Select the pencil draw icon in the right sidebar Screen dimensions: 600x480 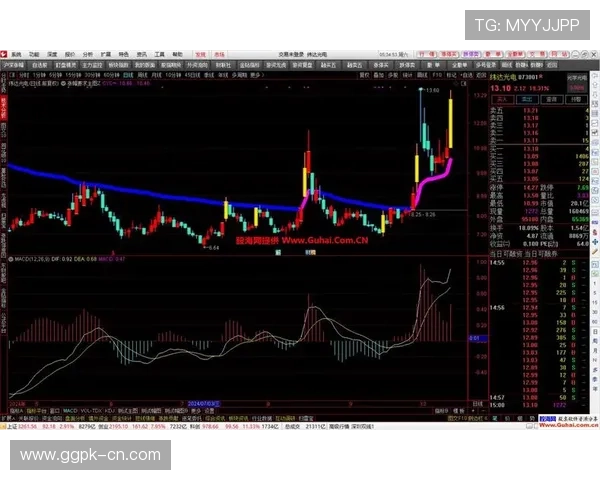(x=595, y=251)
